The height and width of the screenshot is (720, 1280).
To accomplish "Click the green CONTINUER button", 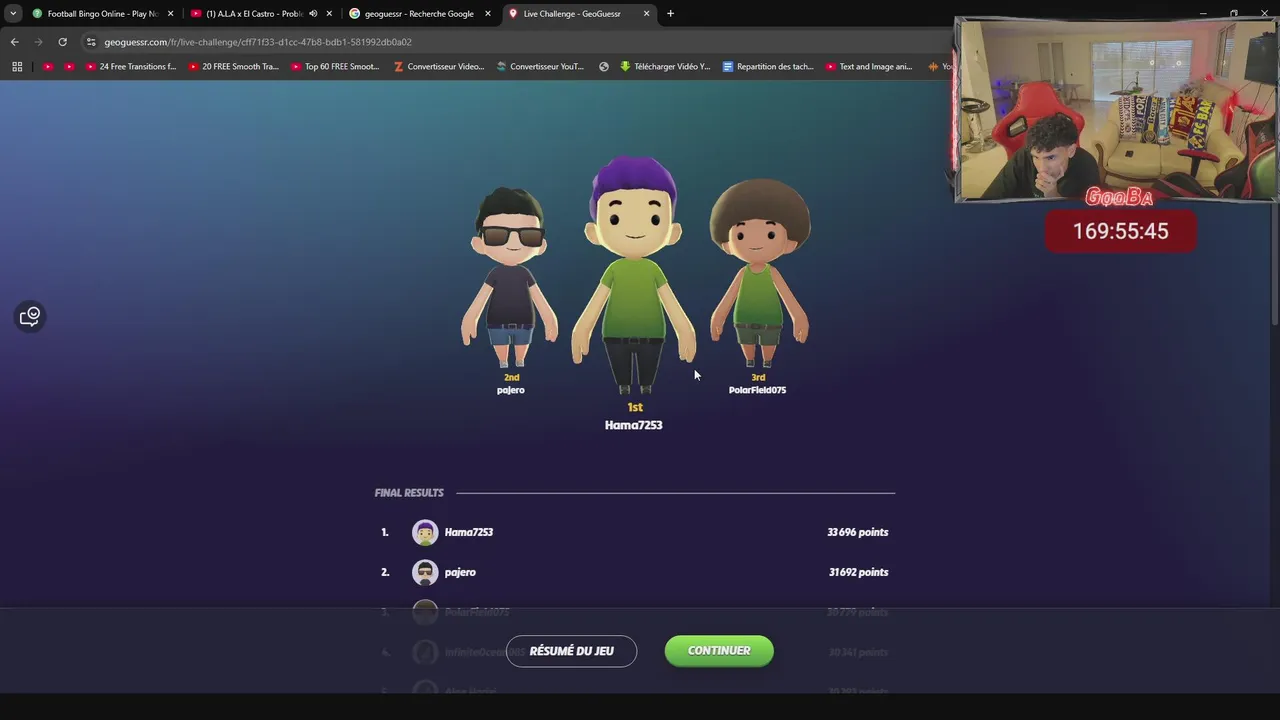I will pyautogui.click(x=719, y=651).
